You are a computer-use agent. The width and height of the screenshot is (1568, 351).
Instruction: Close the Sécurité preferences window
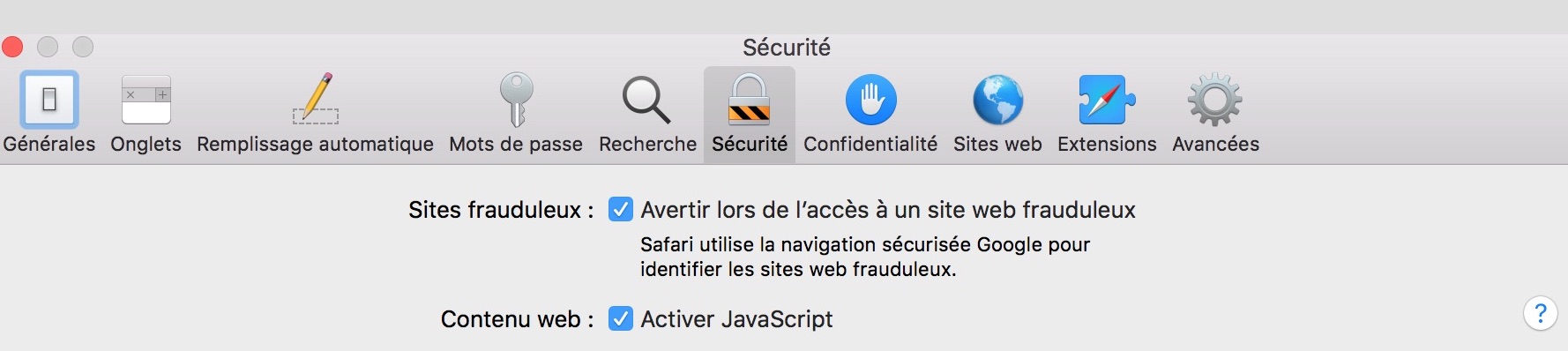[x=12, y=46]
